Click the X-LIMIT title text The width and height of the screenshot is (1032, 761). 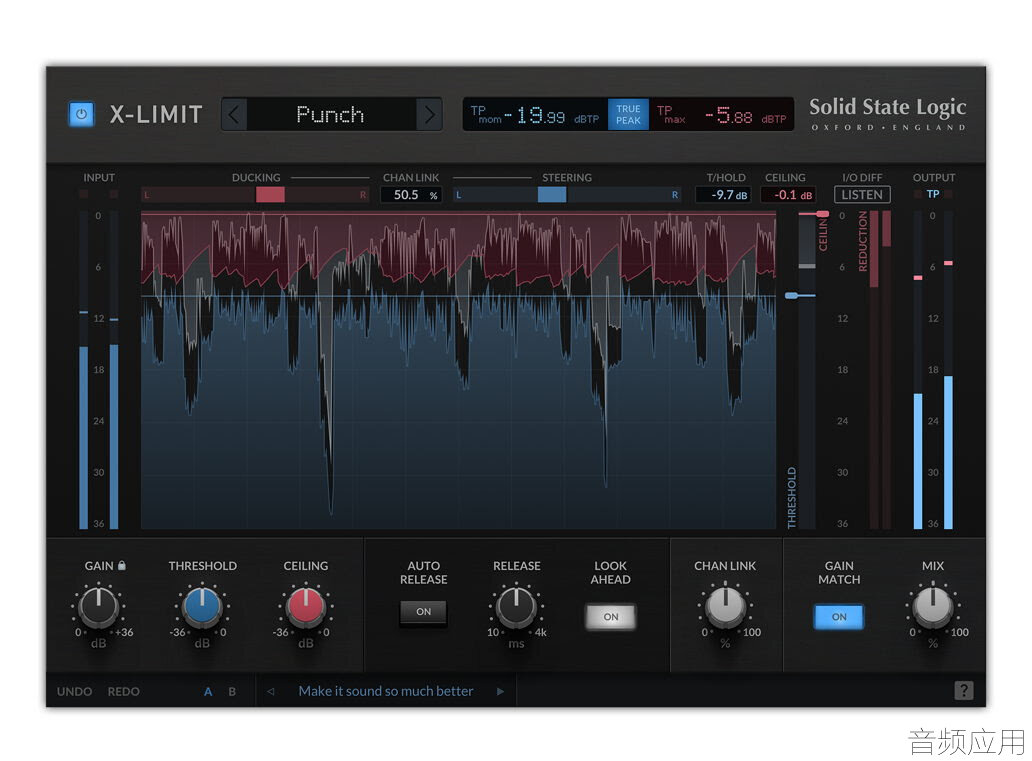click(x=156, y=115)
